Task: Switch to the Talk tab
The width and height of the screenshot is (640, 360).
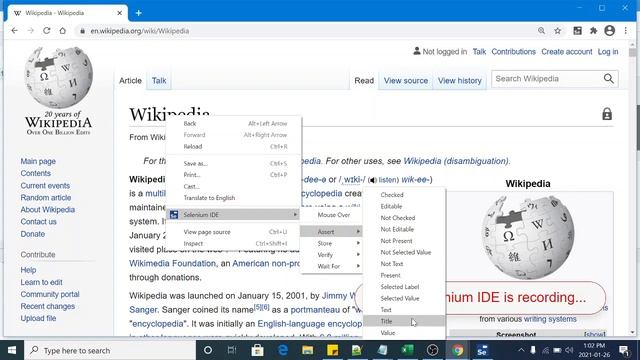Action: pyautogui.click(x=159, y=80)
